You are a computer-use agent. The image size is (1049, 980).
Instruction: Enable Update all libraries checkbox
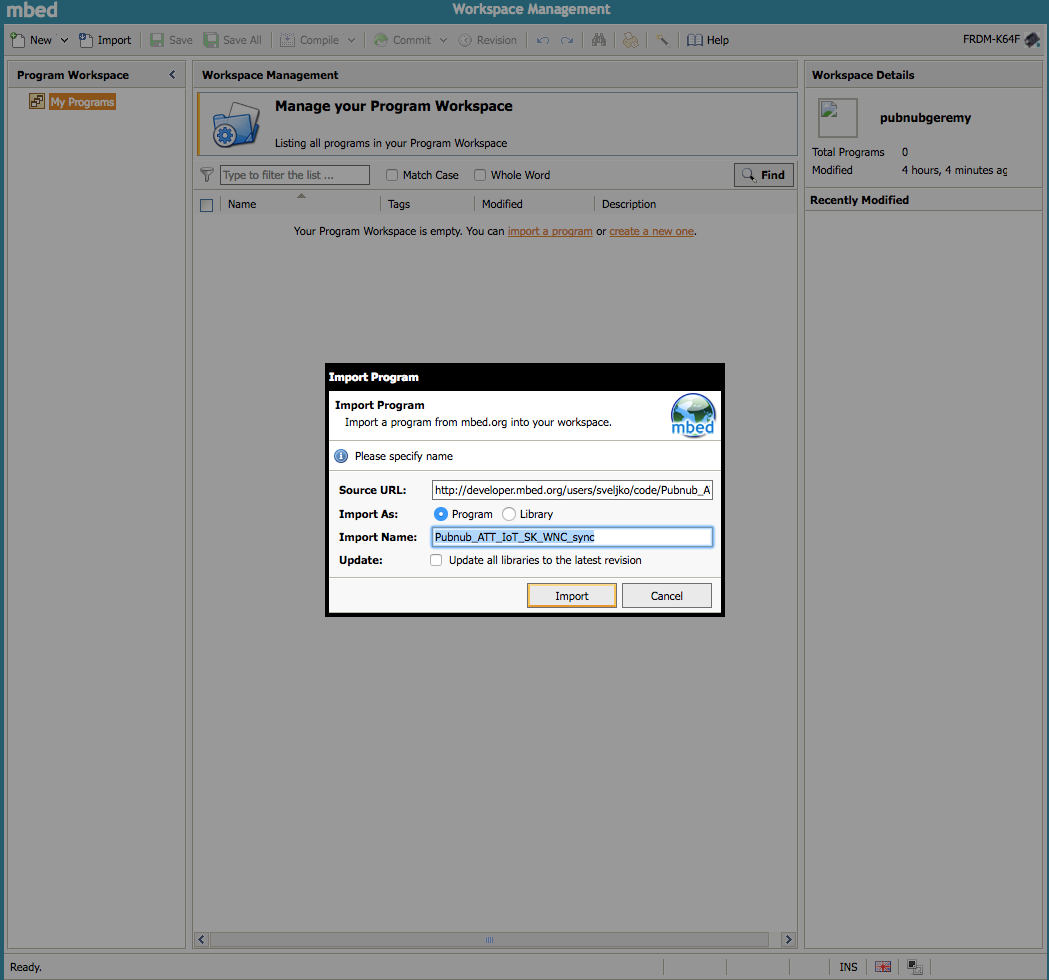pos(436,560)
